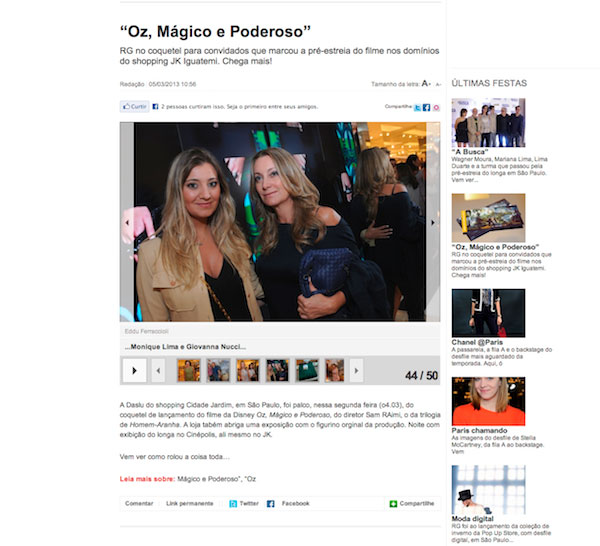The width and height of the screenshot is (600, 546).
Task: Go to next photo with right arrow on image
Action: [x=433, y=222]
